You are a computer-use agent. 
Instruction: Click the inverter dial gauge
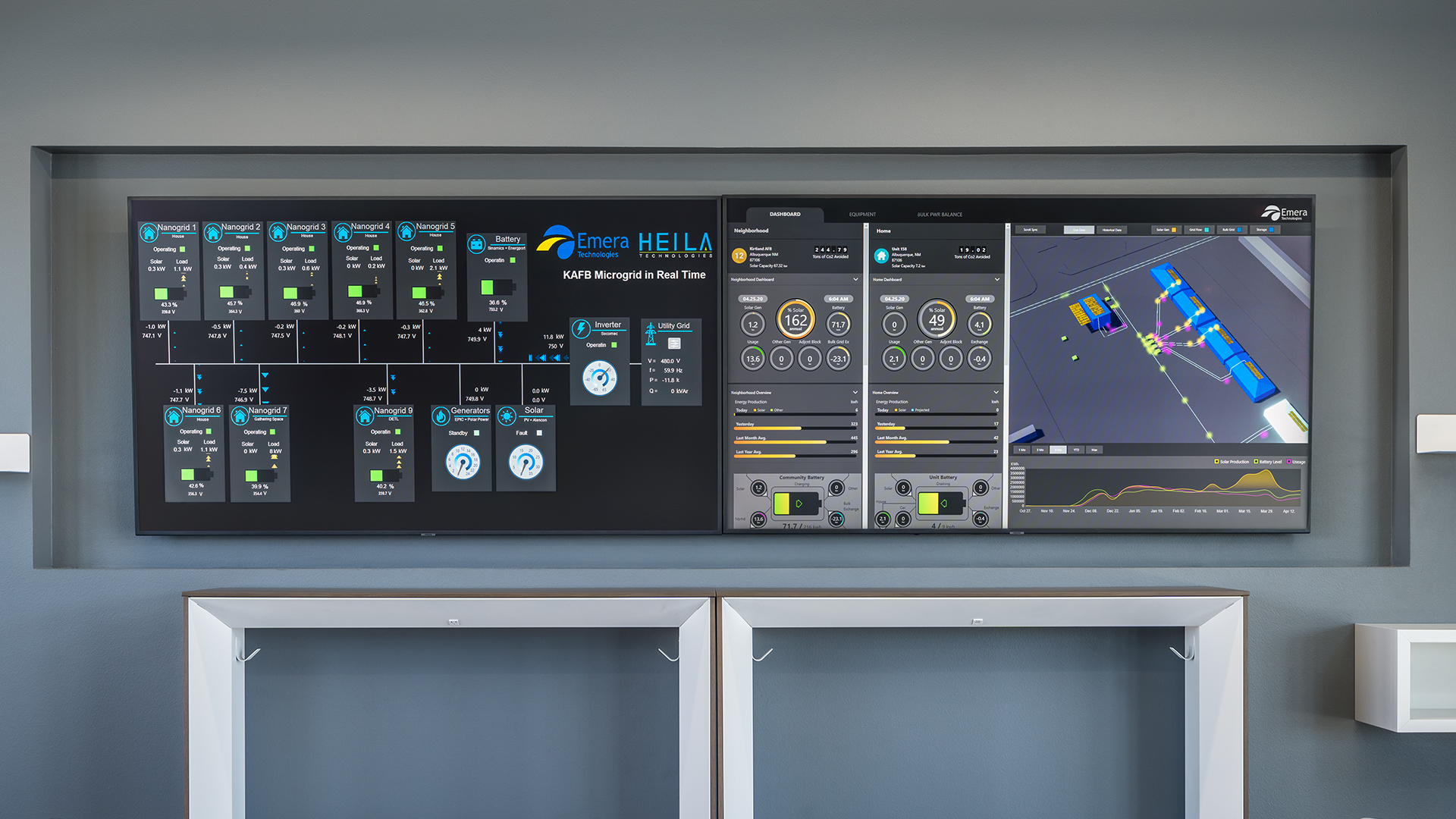pyautogui.click(x=600, y=378)
